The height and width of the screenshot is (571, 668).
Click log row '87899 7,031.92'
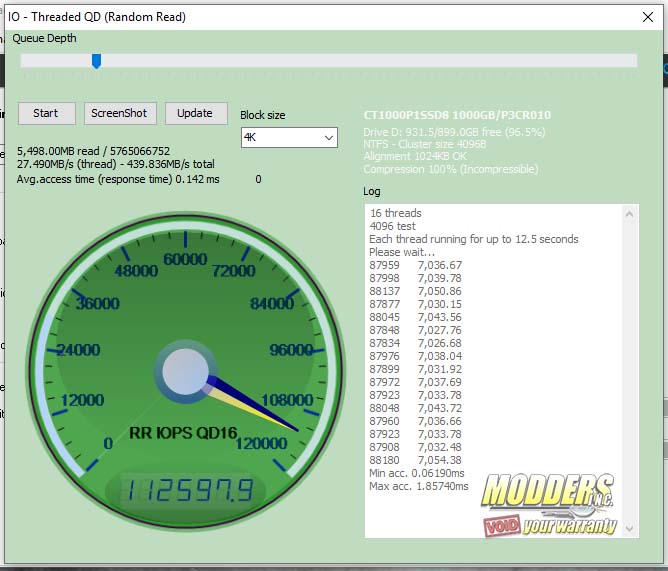coord(415,369)
